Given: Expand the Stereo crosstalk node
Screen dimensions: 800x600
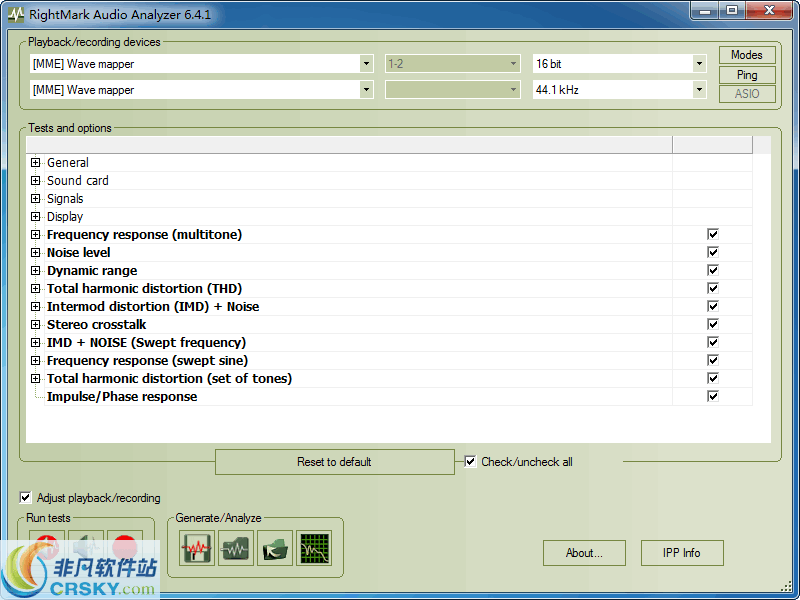Looking at the screenshot, I should pos(35,324).
